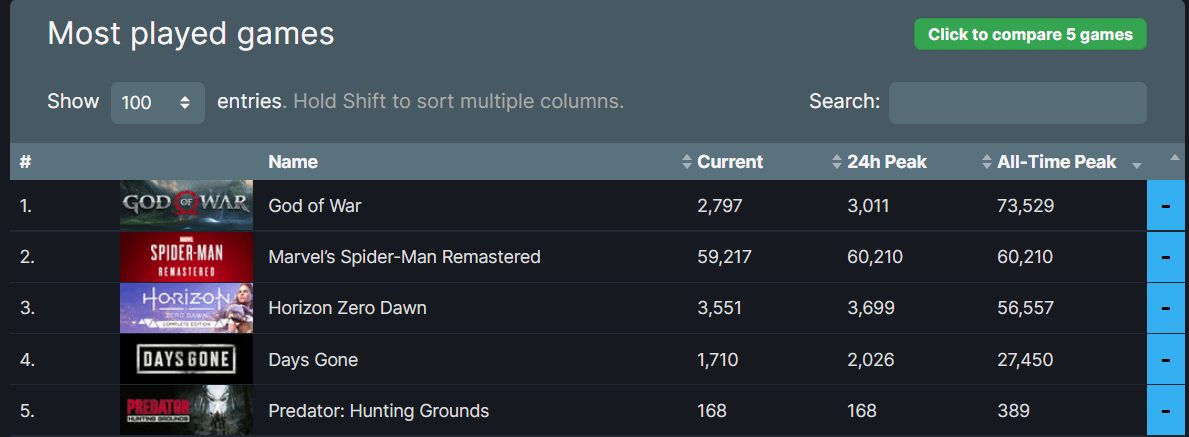Open the God of War game link
The width and height of the screenshot is (1189, 437).
pyautogui.click(x=315, y=205)
